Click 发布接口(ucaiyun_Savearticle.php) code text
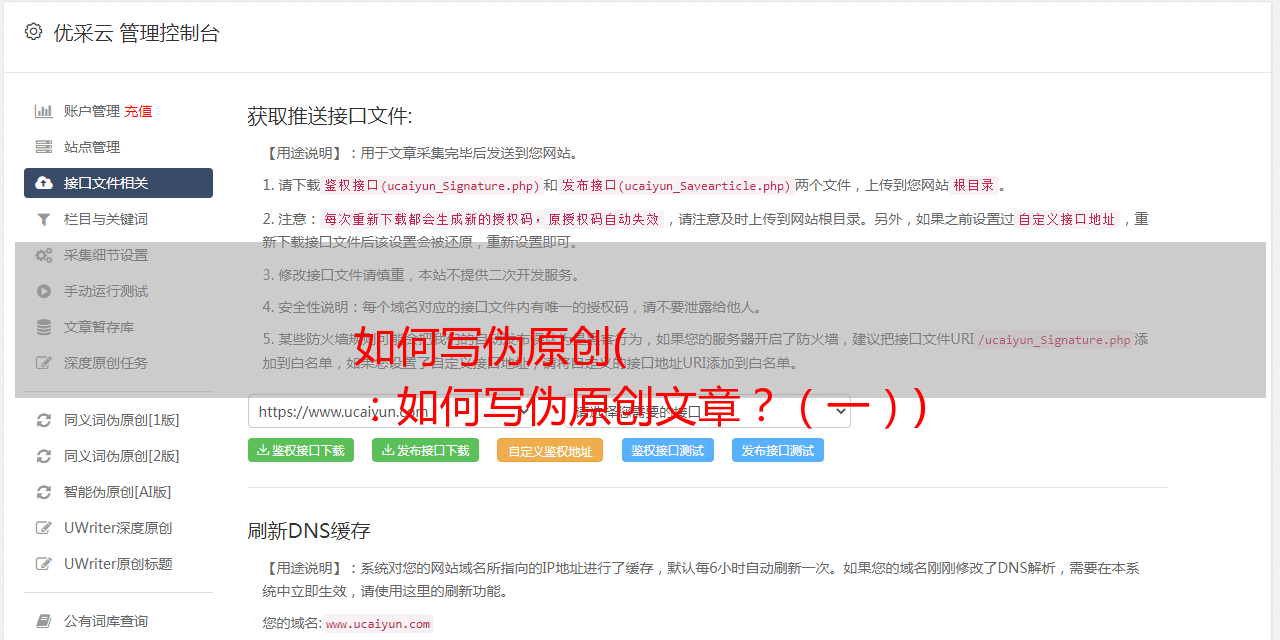Screen dimensions: 1280x640 click(x=677, y=185)
